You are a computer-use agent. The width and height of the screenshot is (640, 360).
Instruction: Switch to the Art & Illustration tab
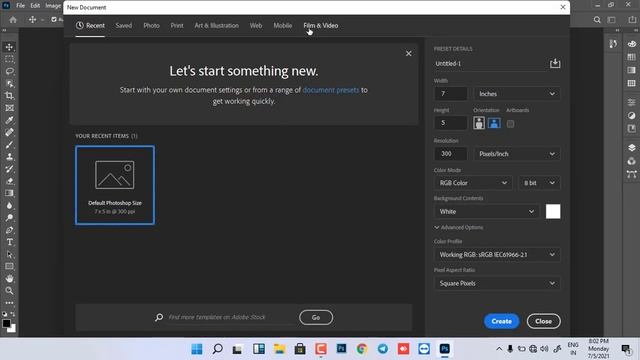[x=216, y=25]
